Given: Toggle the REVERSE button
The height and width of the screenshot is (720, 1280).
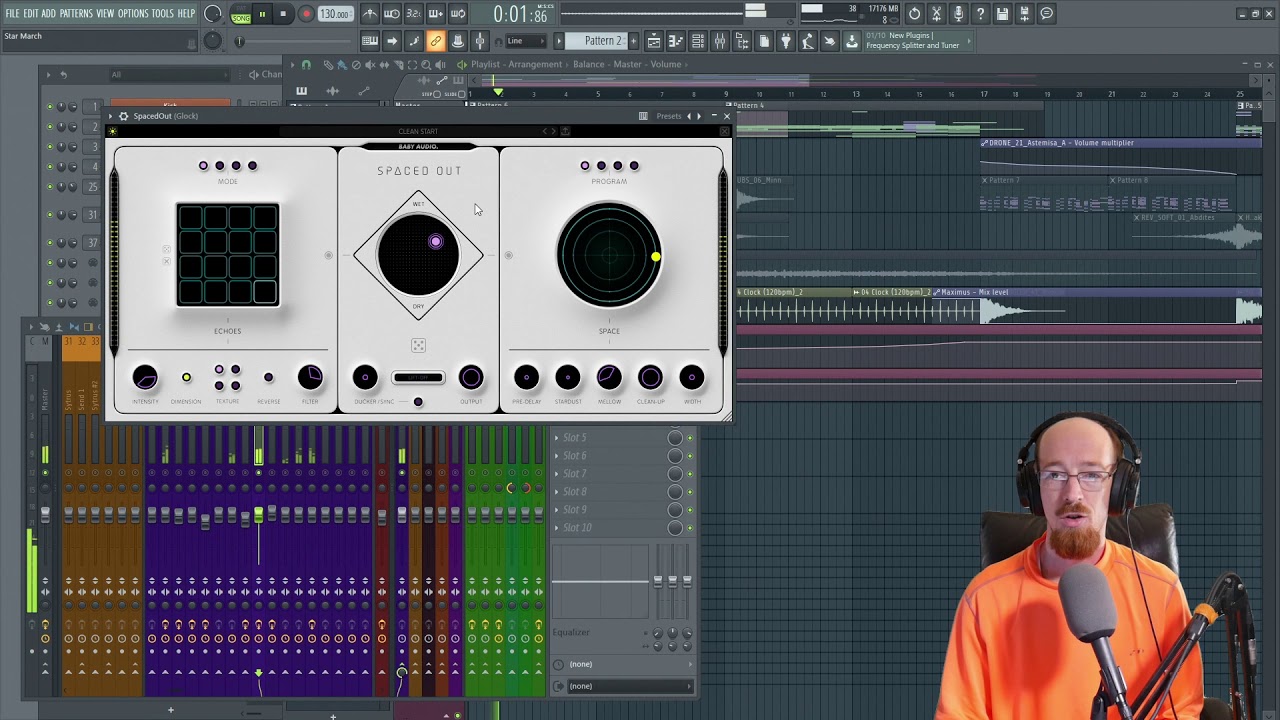Looking at the screenshot, I should (268, 378).
